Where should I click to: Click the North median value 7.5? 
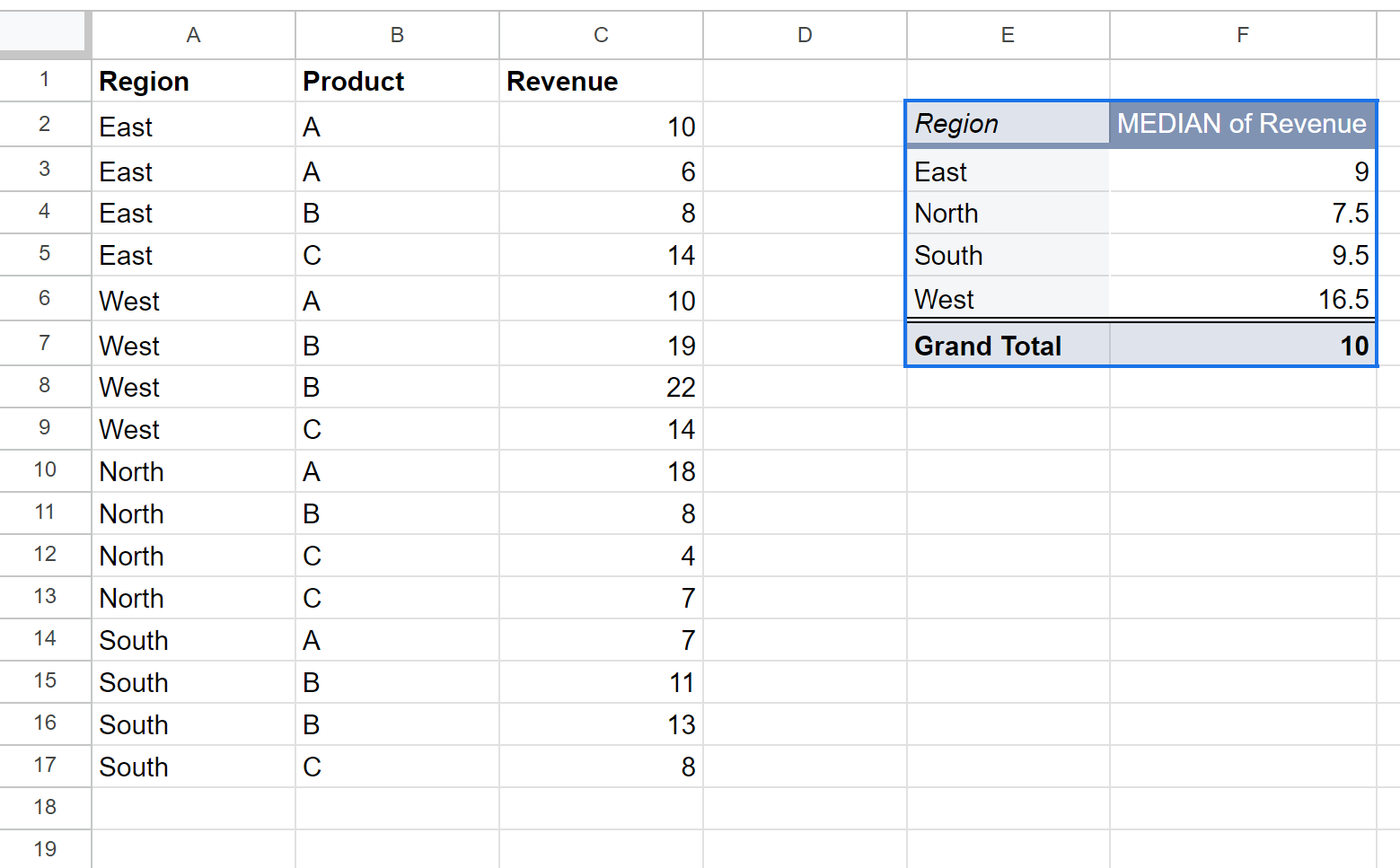tap(1243, 213)
